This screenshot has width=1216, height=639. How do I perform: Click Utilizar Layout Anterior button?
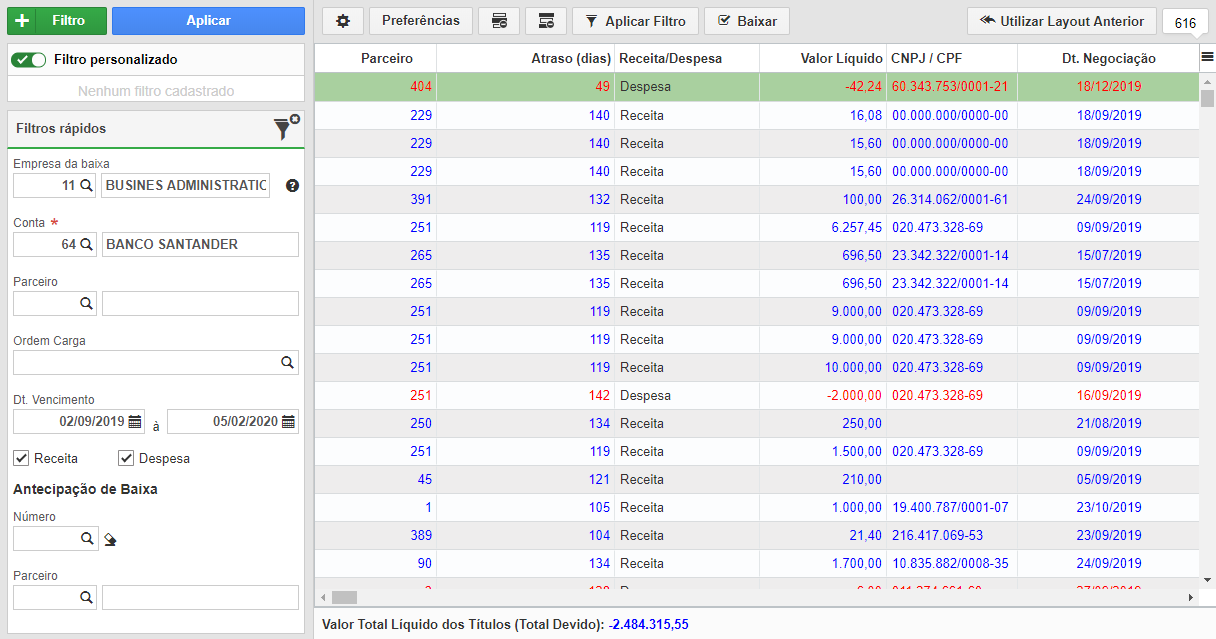(x=1062, y=21)
